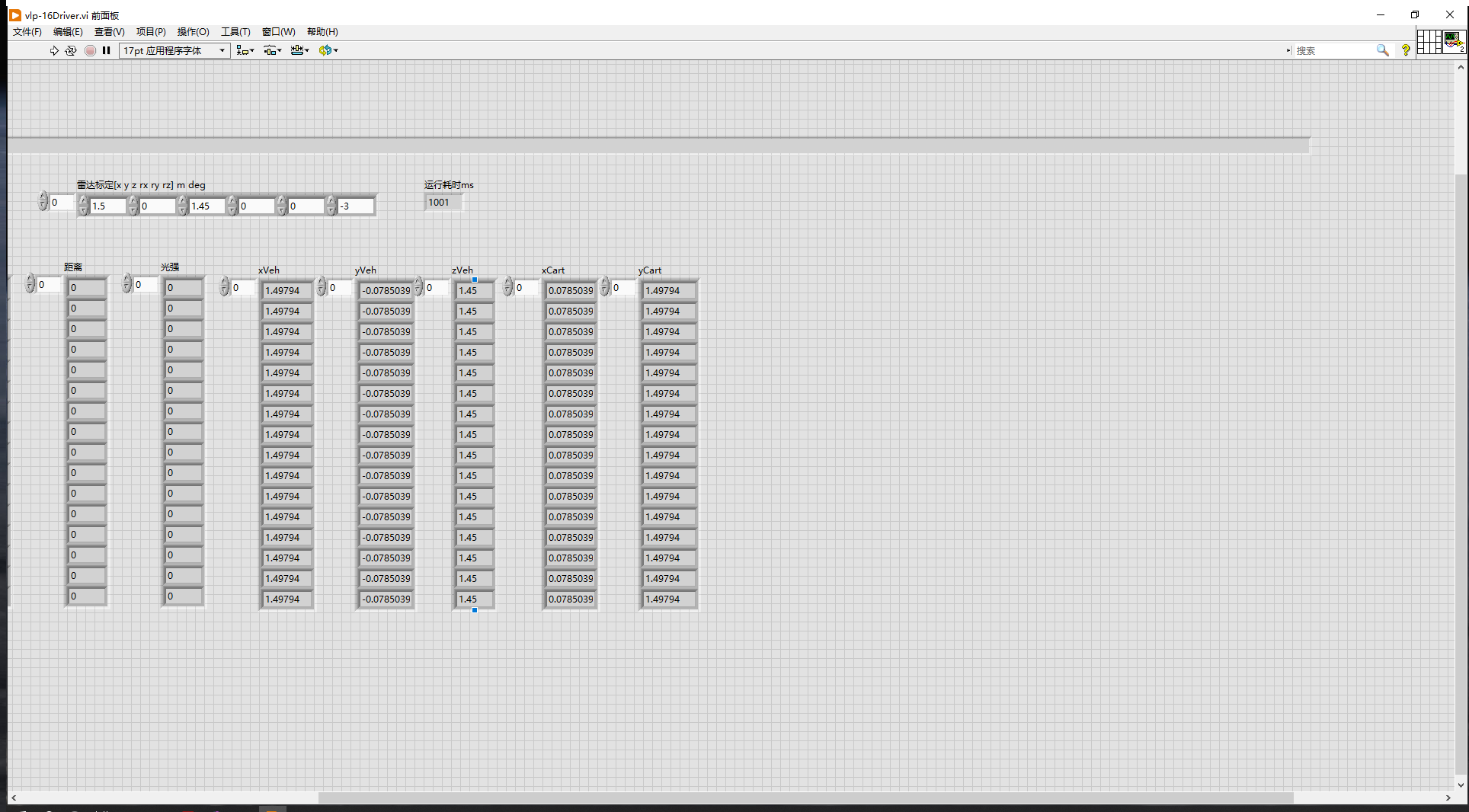Image resolution: width=1469 pixels, height=812 pixels.
Task: Open the Distribute Objects dropdown
Action: 272,50
